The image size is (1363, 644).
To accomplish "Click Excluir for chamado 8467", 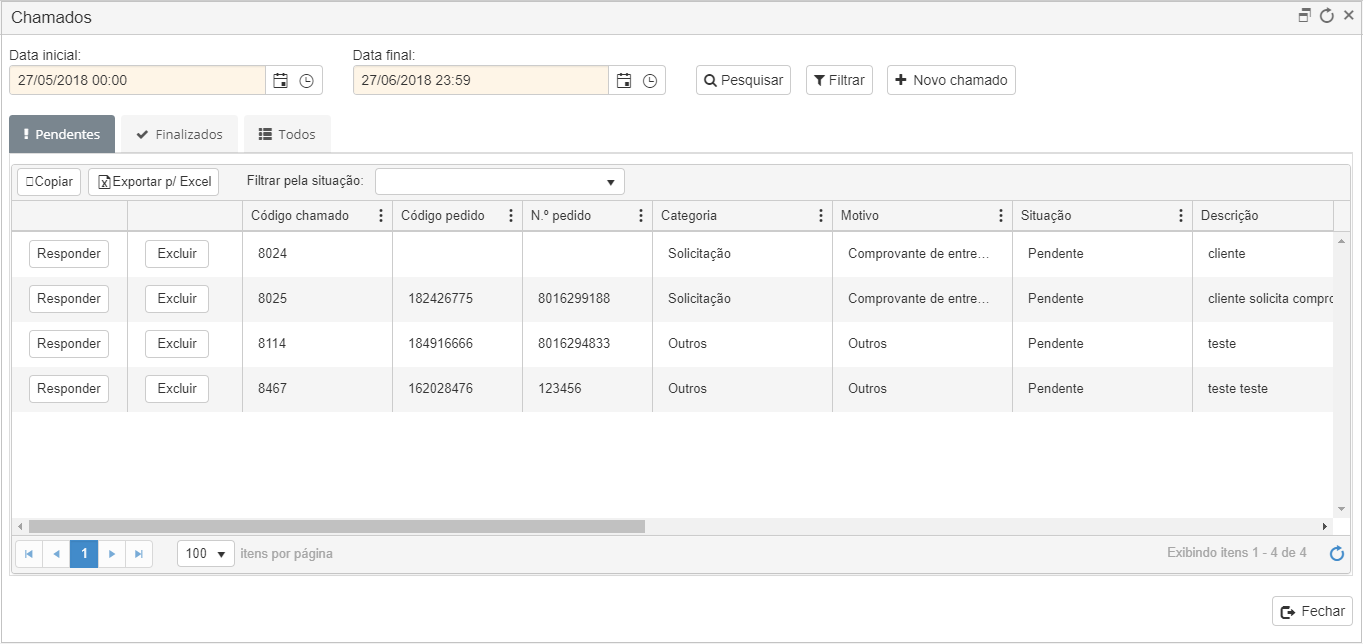I will tap(177, 389).
